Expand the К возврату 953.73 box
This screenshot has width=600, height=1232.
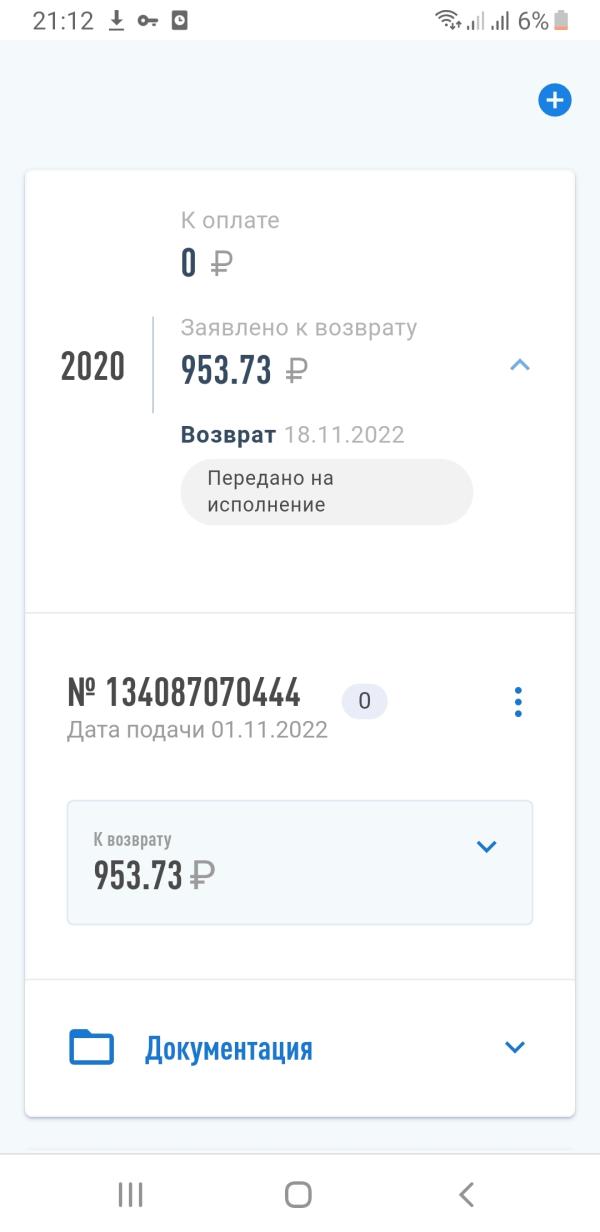(300, 862)
